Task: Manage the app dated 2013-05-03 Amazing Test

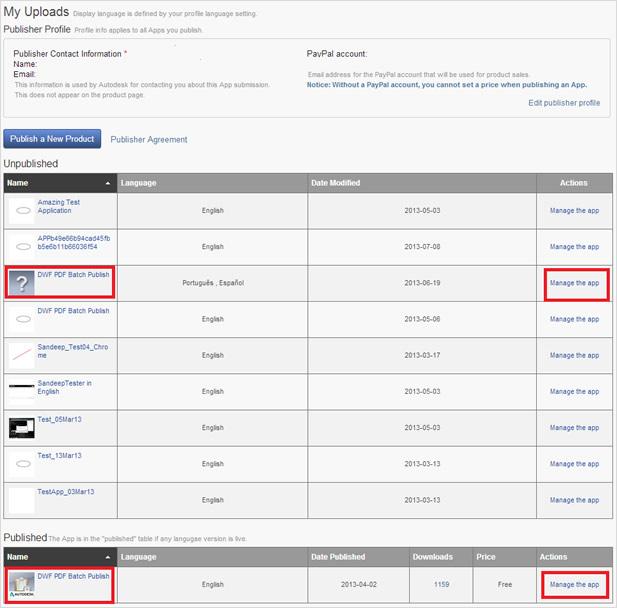Action: click(574, 211)
